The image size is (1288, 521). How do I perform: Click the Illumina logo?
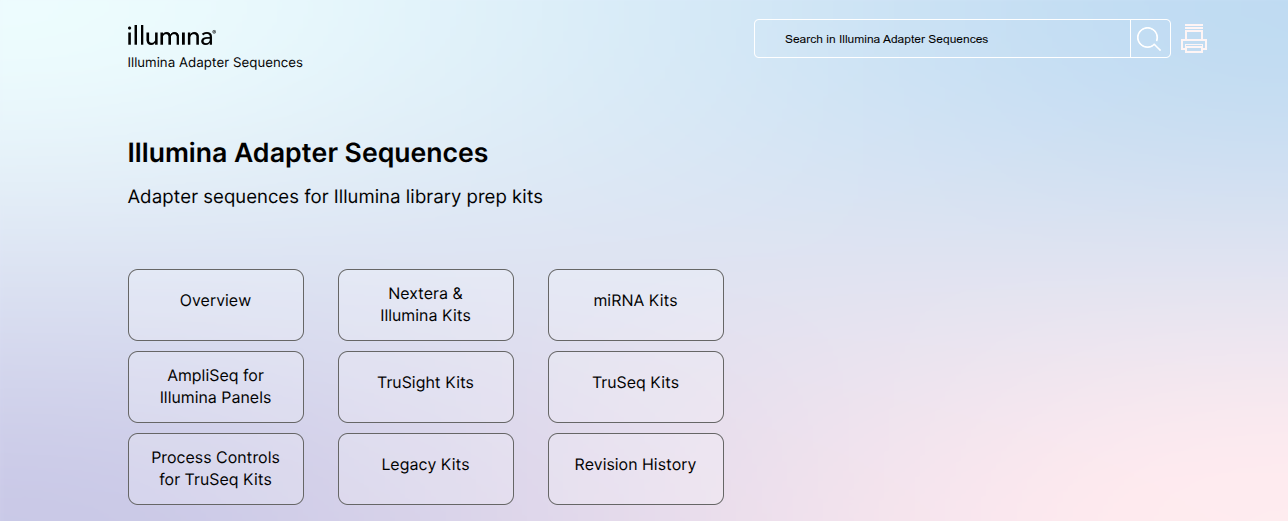click(171, 37)
